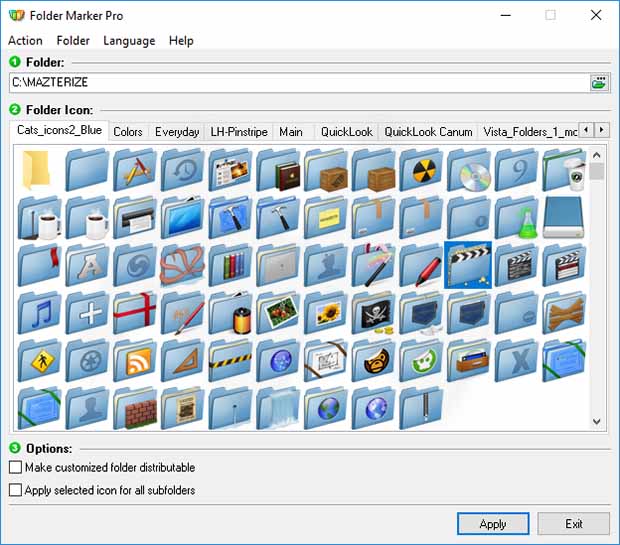Choose the coffee cup with router folder icon
Screen dimensions: 620x545
(38, 217)
